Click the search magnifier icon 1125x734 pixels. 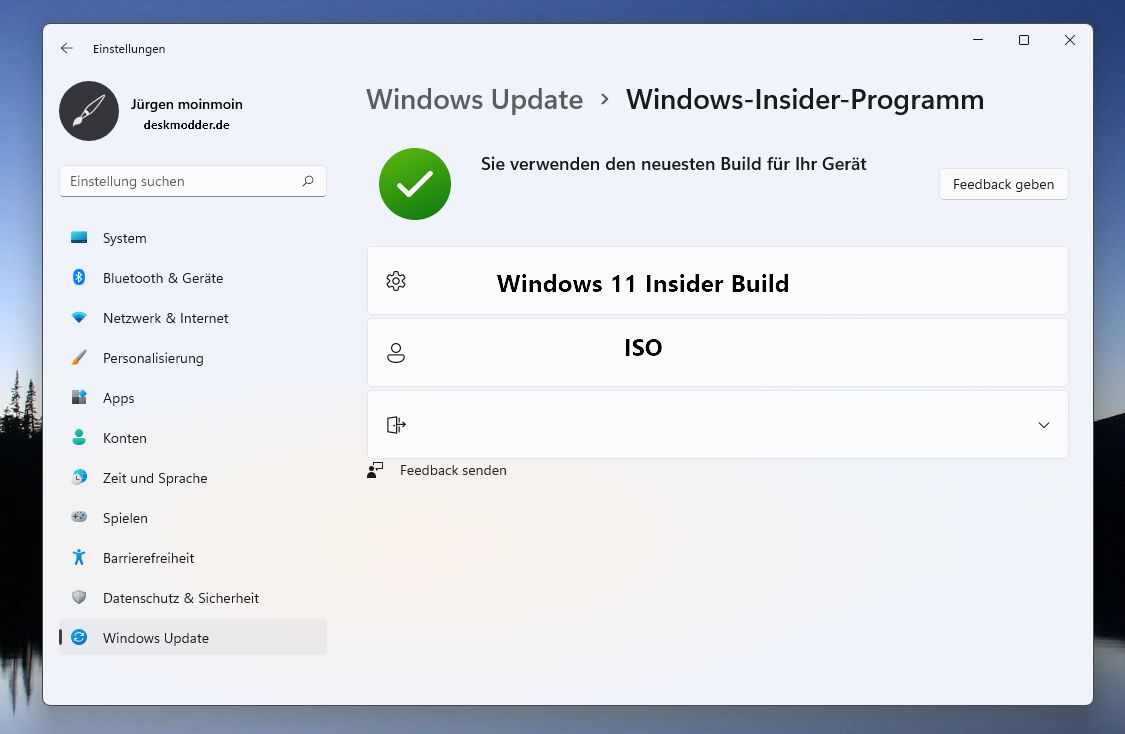coord(308,181)
